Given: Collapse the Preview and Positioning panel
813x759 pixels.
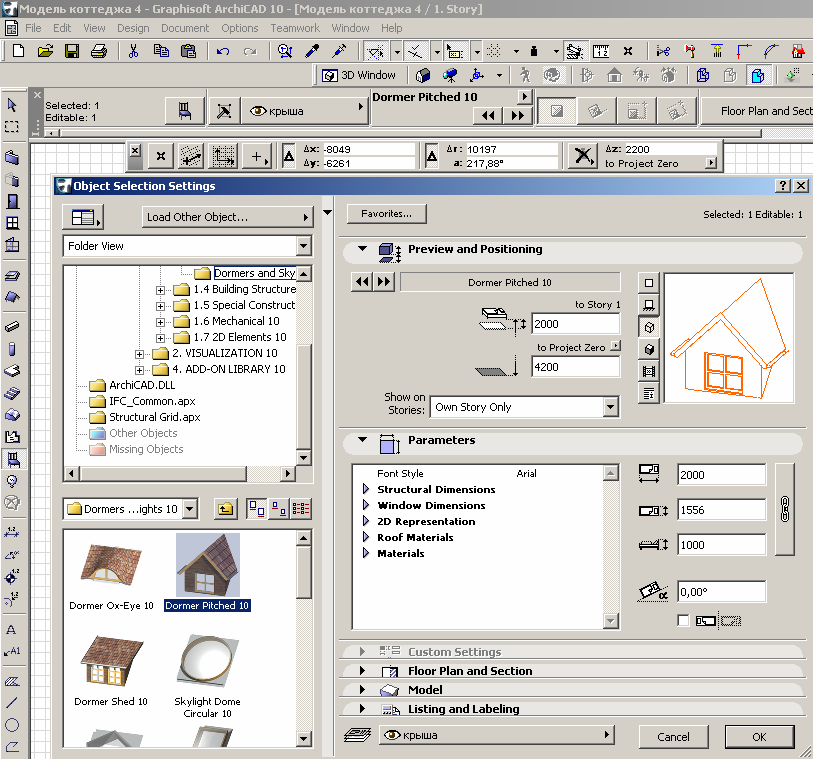Looking at the screenshot, I should 362,249.
